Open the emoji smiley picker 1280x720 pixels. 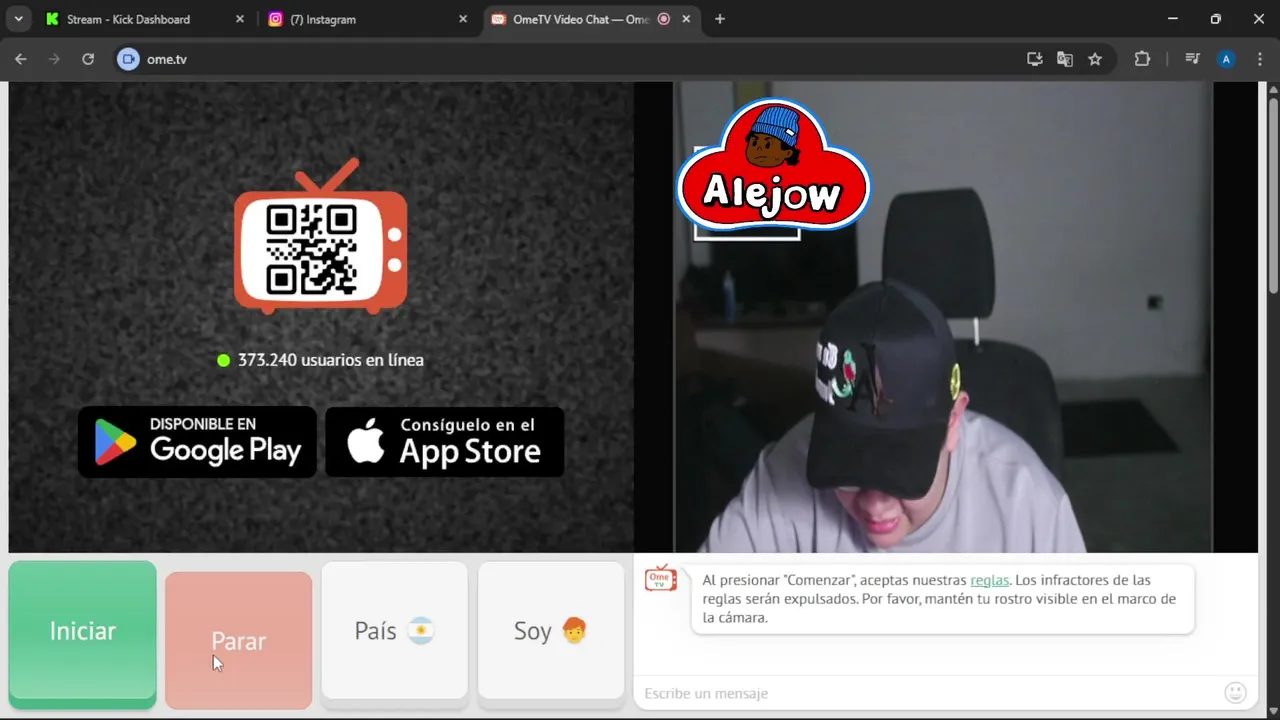[1236, 692]
